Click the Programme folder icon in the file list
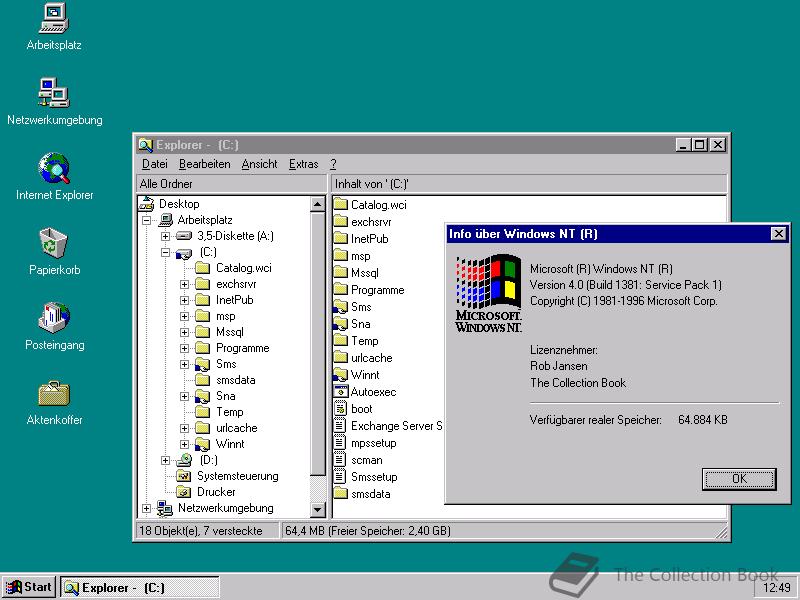Screen dimensions: 800x600 click(340, 289)
